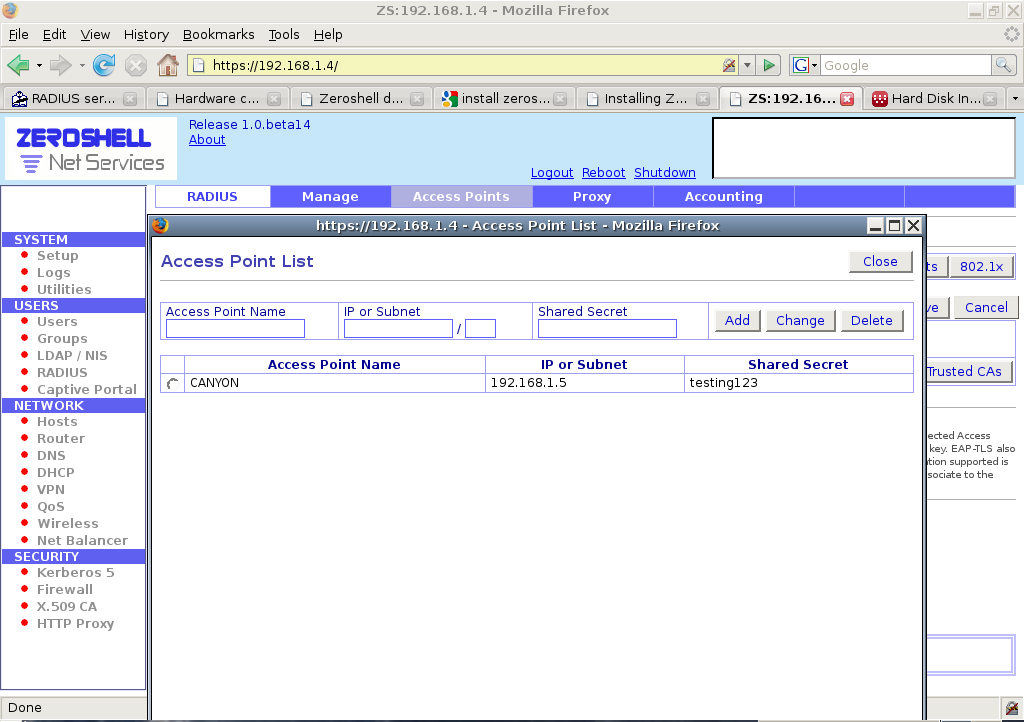Open the Help menu
This screenshot has height=722, width=1024.
[x=328, y=35]
